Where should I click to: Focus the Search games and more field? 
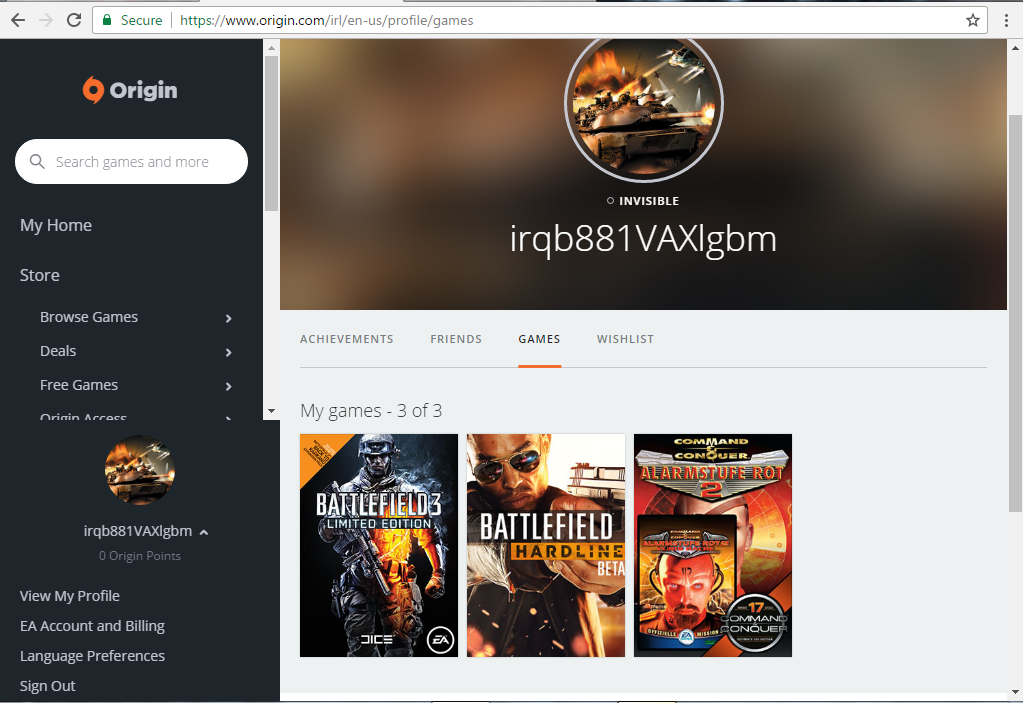tap(131, 161)
